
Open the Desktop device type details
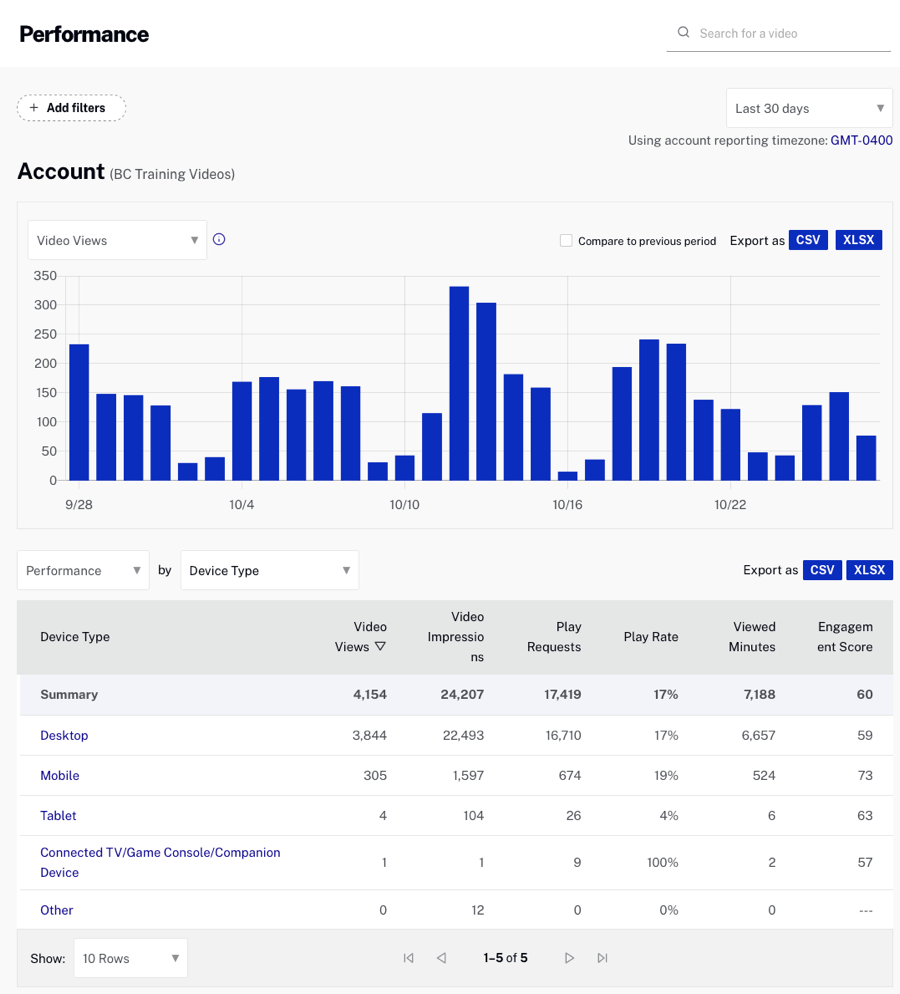point(64,735)
